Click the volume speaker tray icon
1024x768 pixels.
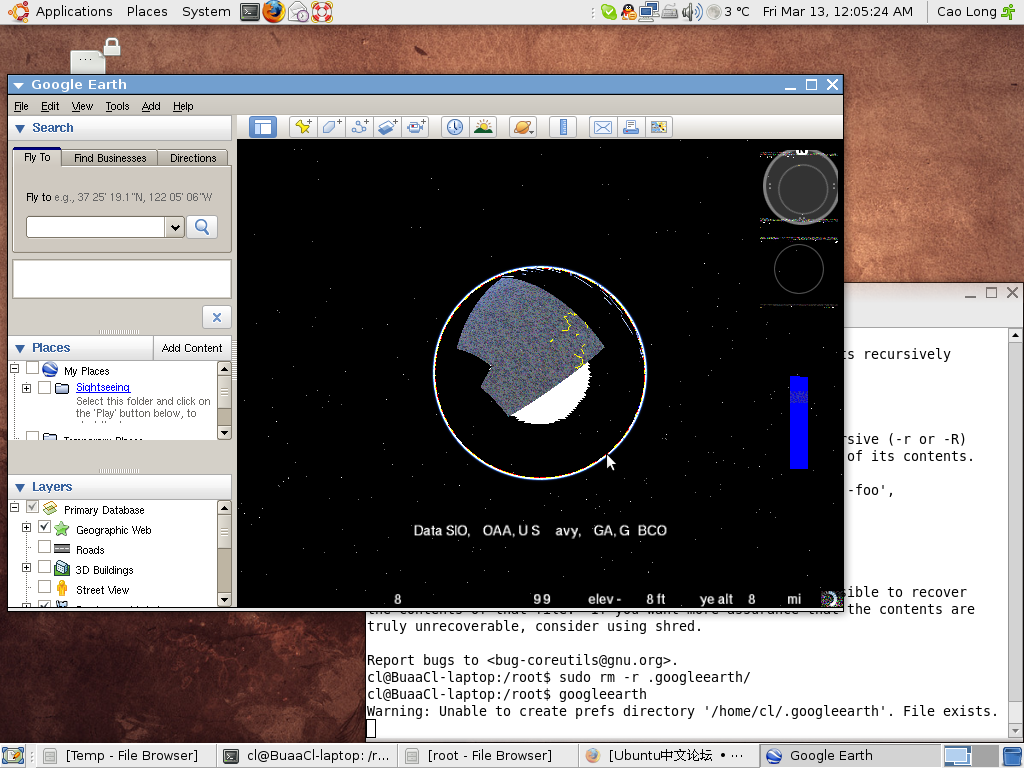tap(692, 12)
